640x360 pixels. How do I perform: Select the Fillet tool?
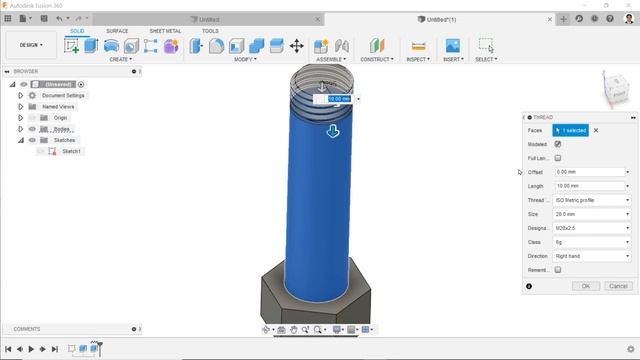216,46
